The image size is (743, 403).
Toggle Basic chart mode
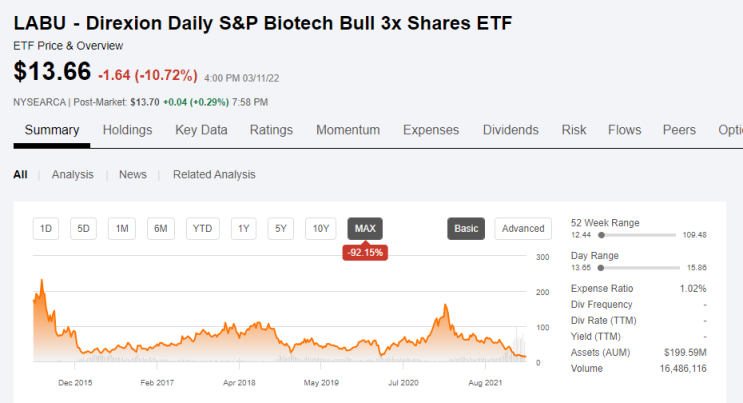click(x=466, y=229)
